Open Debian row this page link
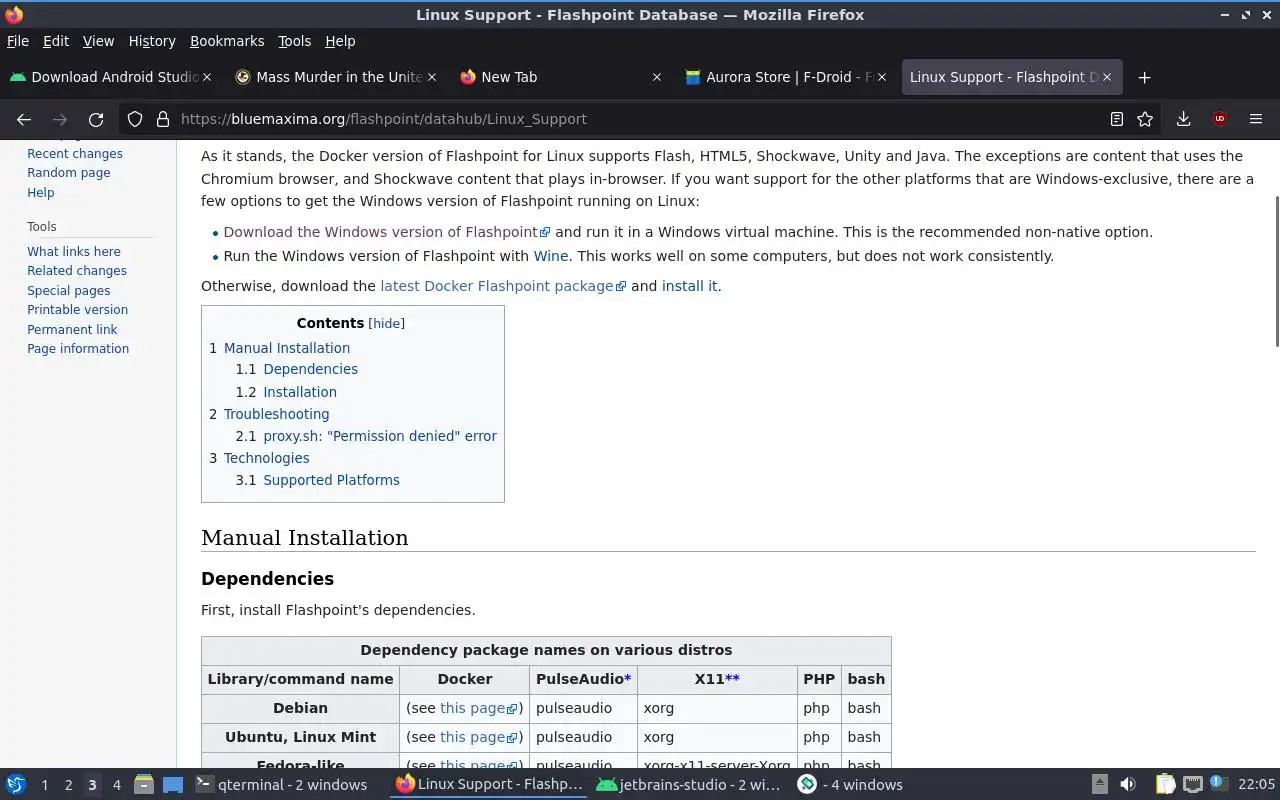This screenshot has width=1280, height=800. pyautogui.click(x=479, y=708)
